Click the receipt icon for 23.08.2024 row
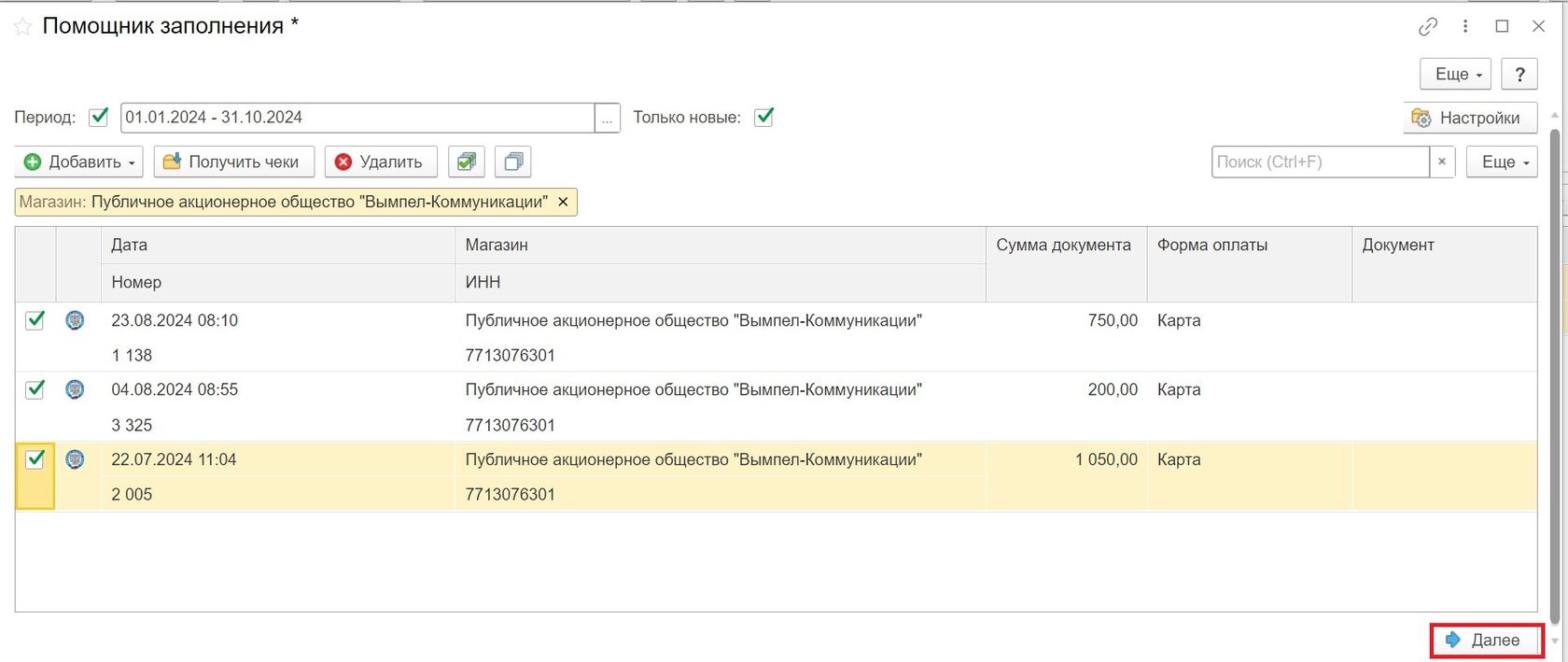Image resolution: width=1568 pixels, height=662 pixels. (x=75, y=320)
